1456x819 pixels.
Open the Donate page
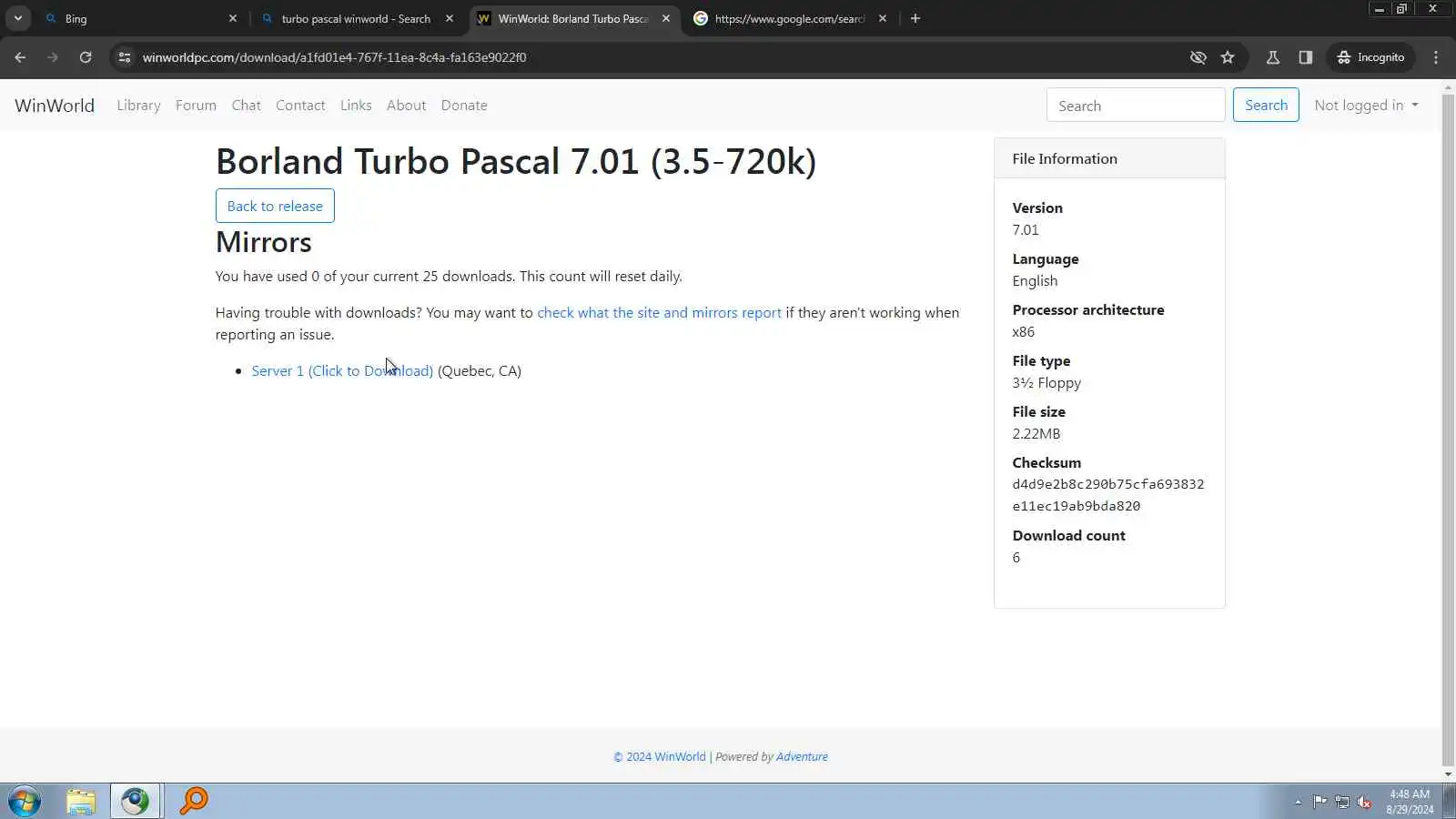pos(464,106)
